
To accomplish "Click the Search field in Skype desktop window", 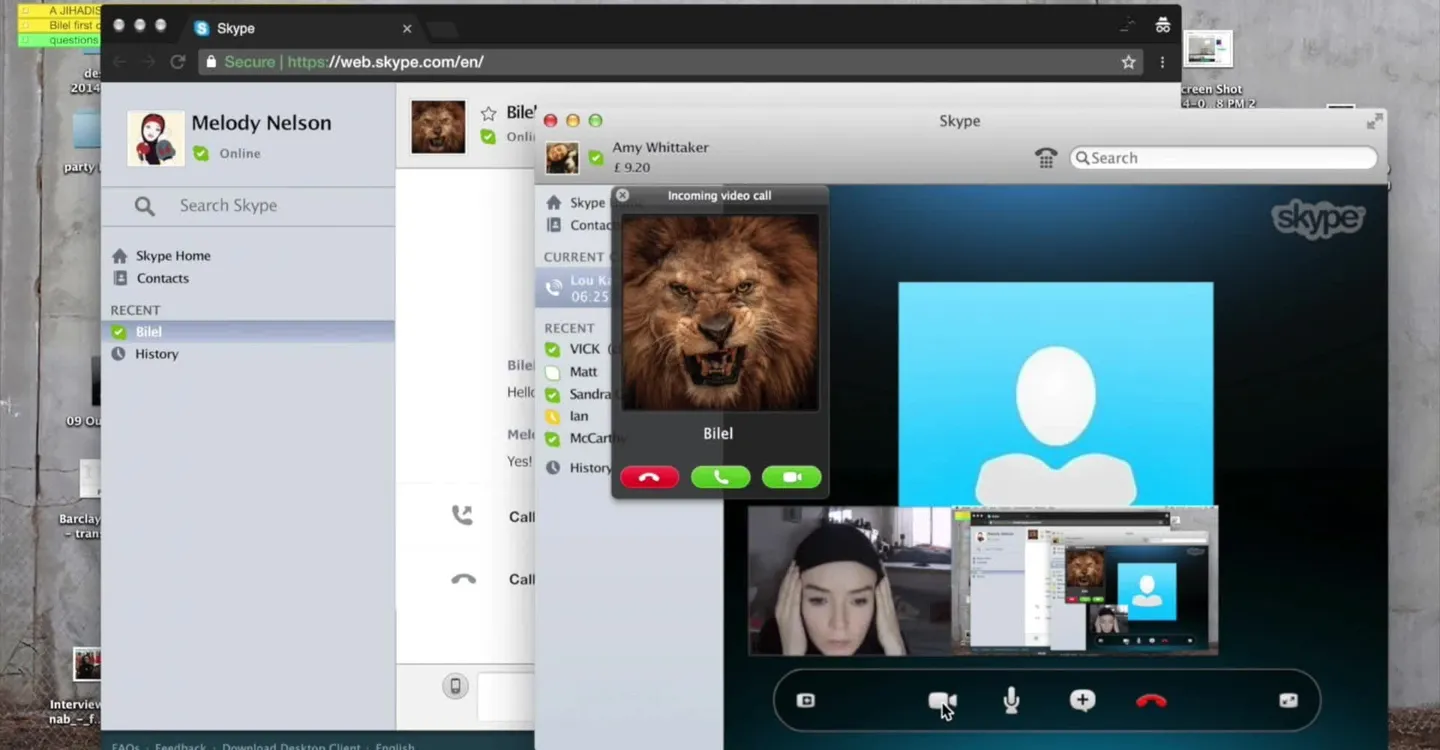I will 1223,158.
